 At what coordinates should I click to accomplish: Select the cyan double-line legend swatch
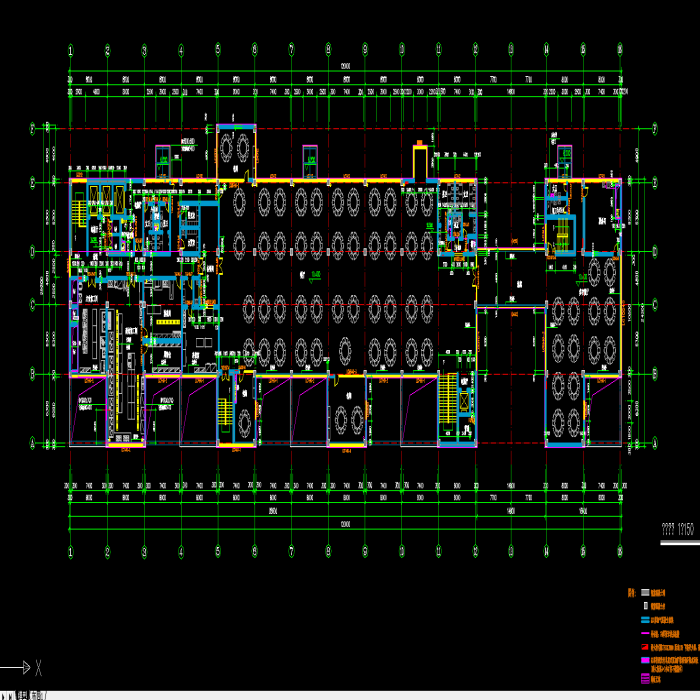(645, 620)
